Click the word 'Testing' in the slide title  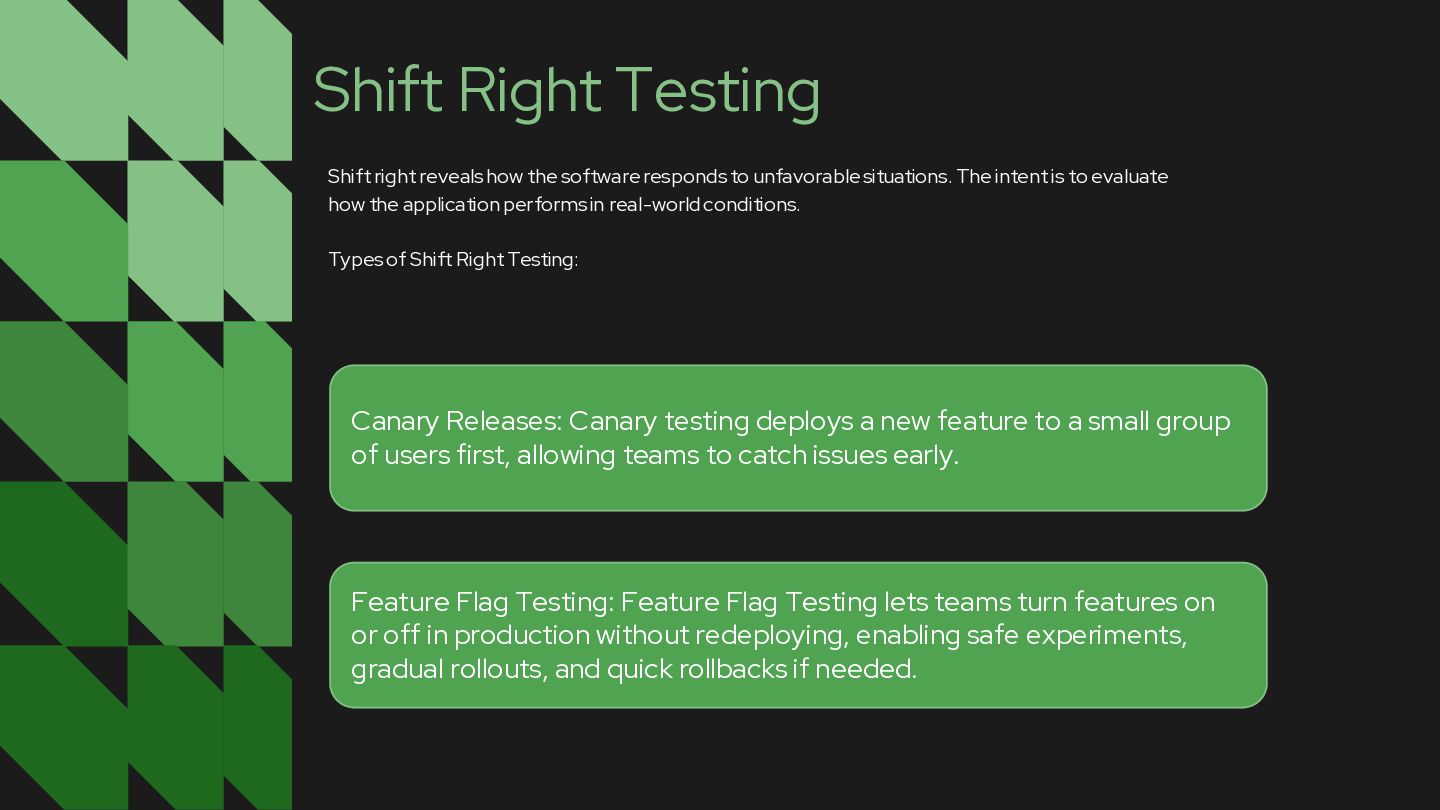(718, 91)
